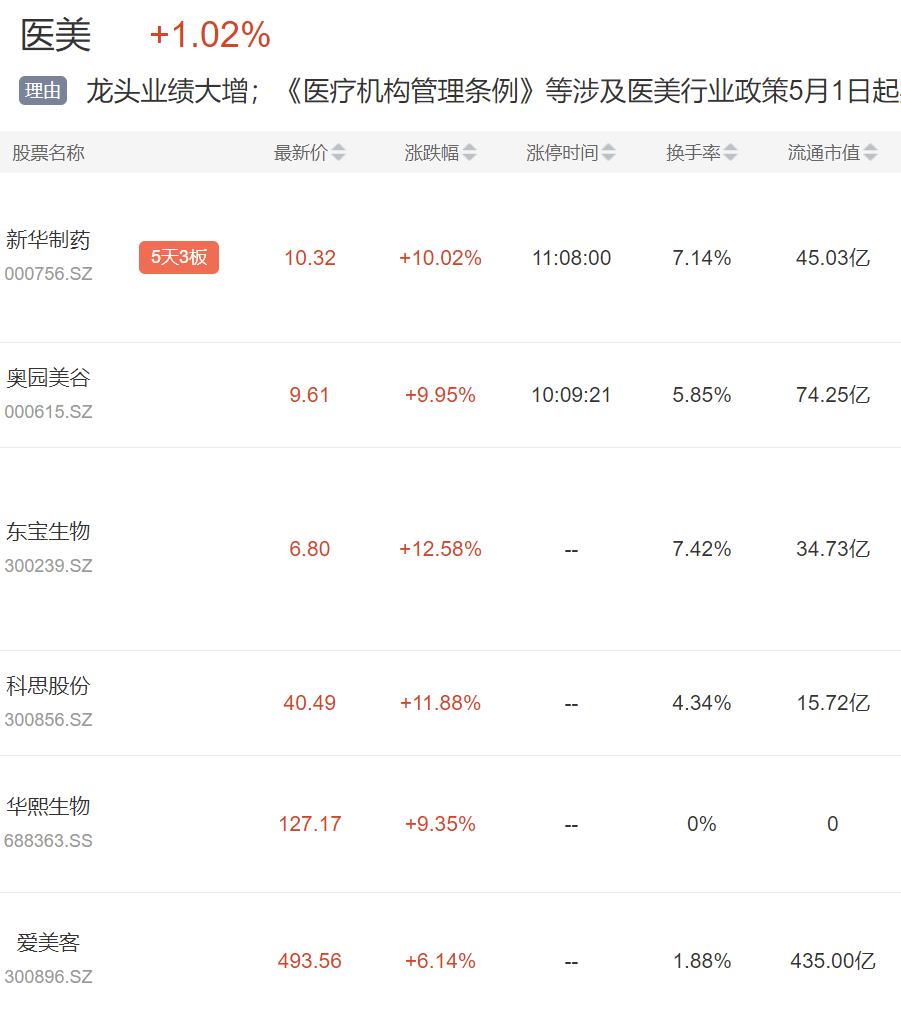This screenshot has width=901, height=1010.
Task: Select stock code 300239.SZ
Action: click(48, 566)
